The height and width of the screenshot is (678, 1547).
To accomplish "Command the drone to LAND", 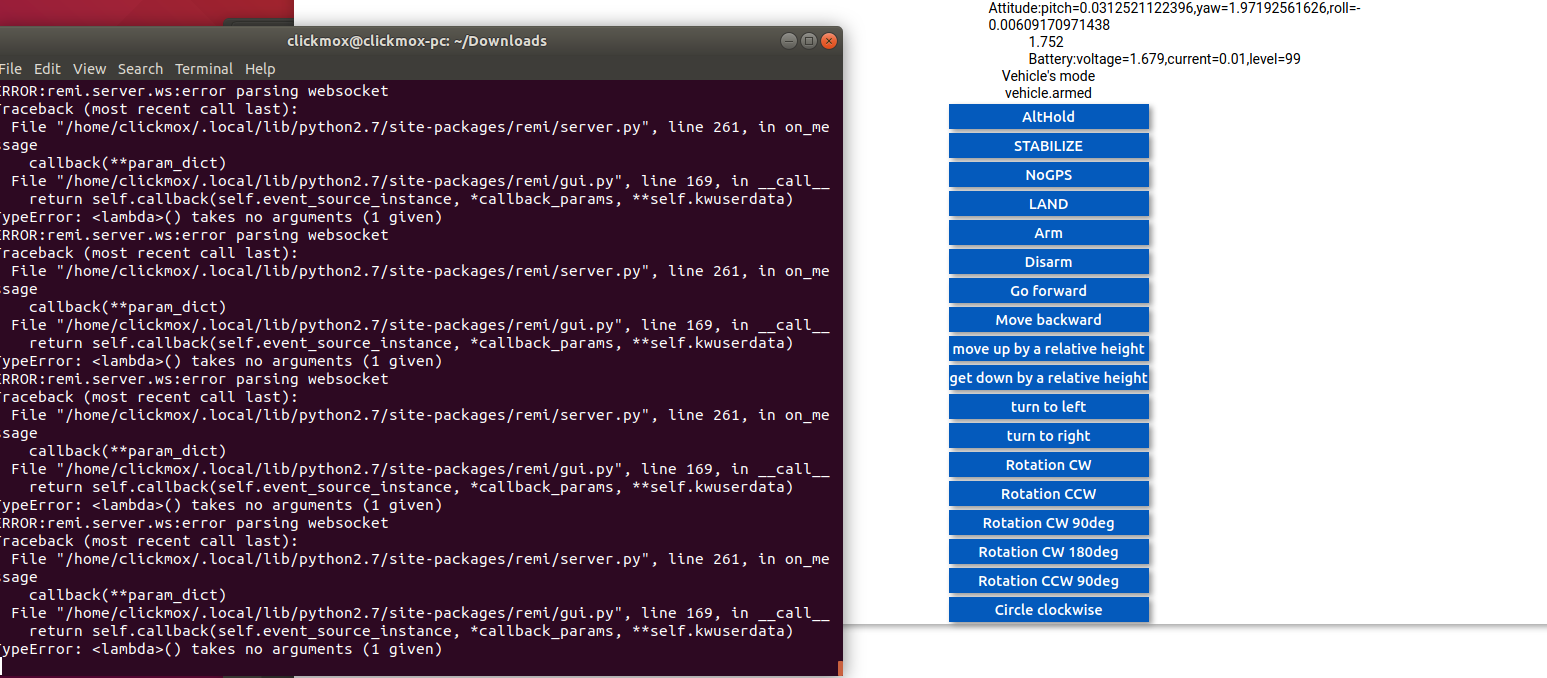I will coord(1048,203).
